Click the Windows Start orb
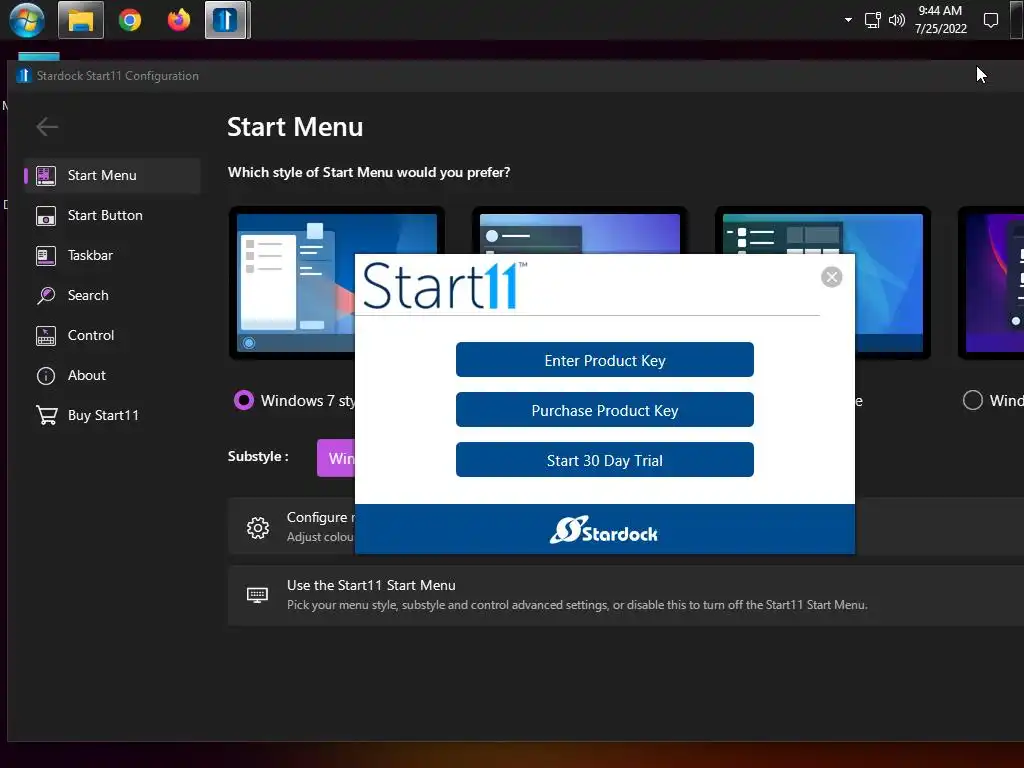 (x=27, y=20)
